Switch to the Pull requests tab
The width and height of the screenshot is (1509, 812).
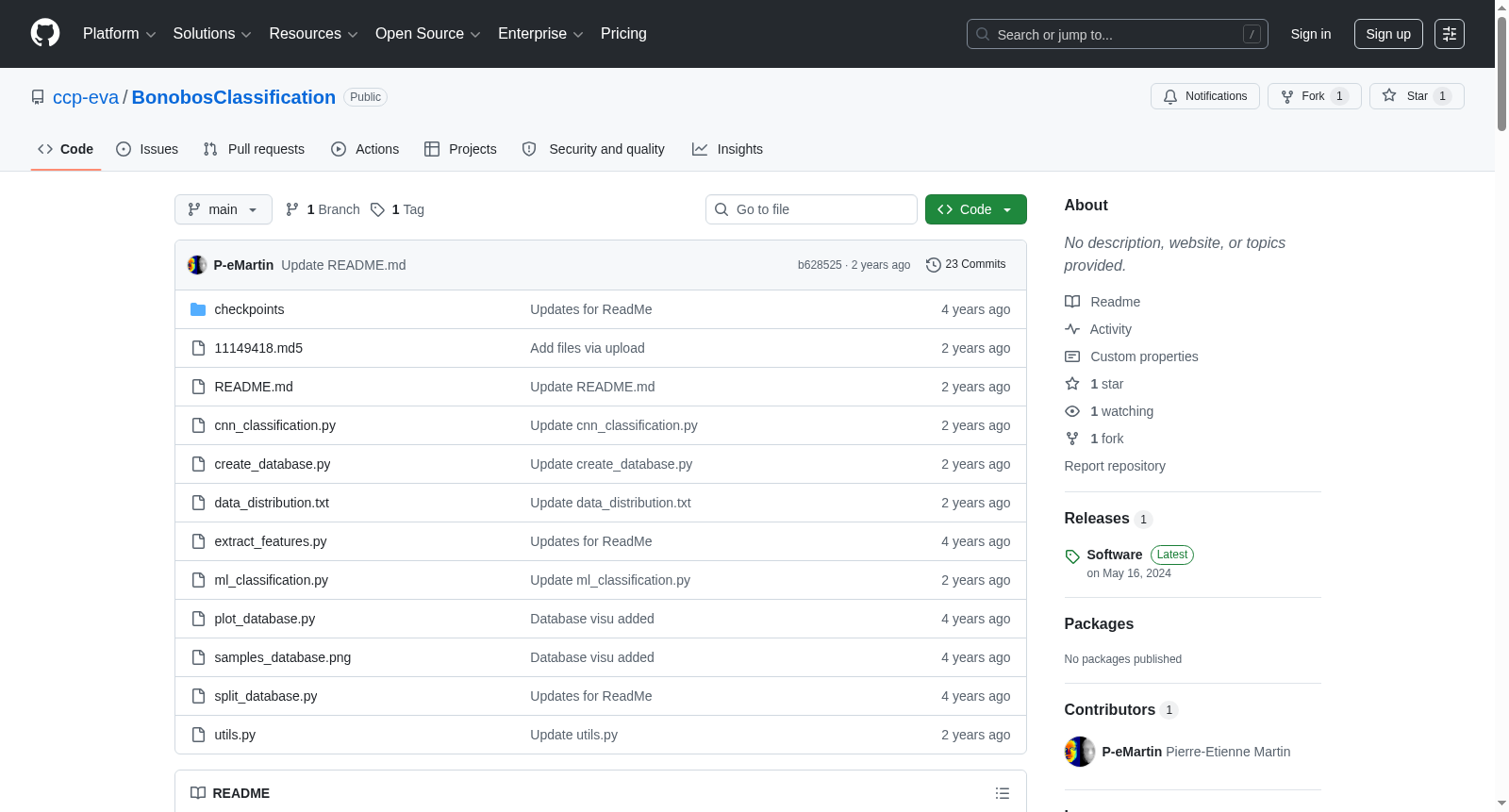(254, 149)
